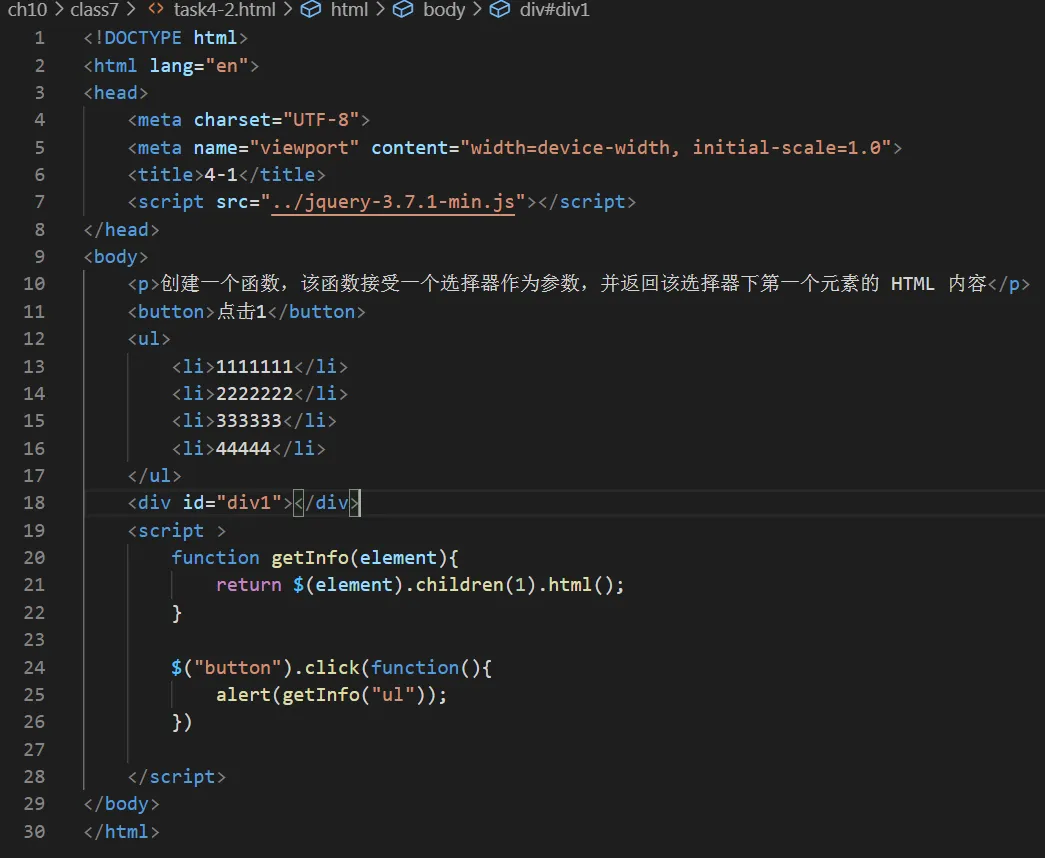Click line number 9 in gutter
Viewport: 1045px width, 858px height.
click(x=40, y=257)
